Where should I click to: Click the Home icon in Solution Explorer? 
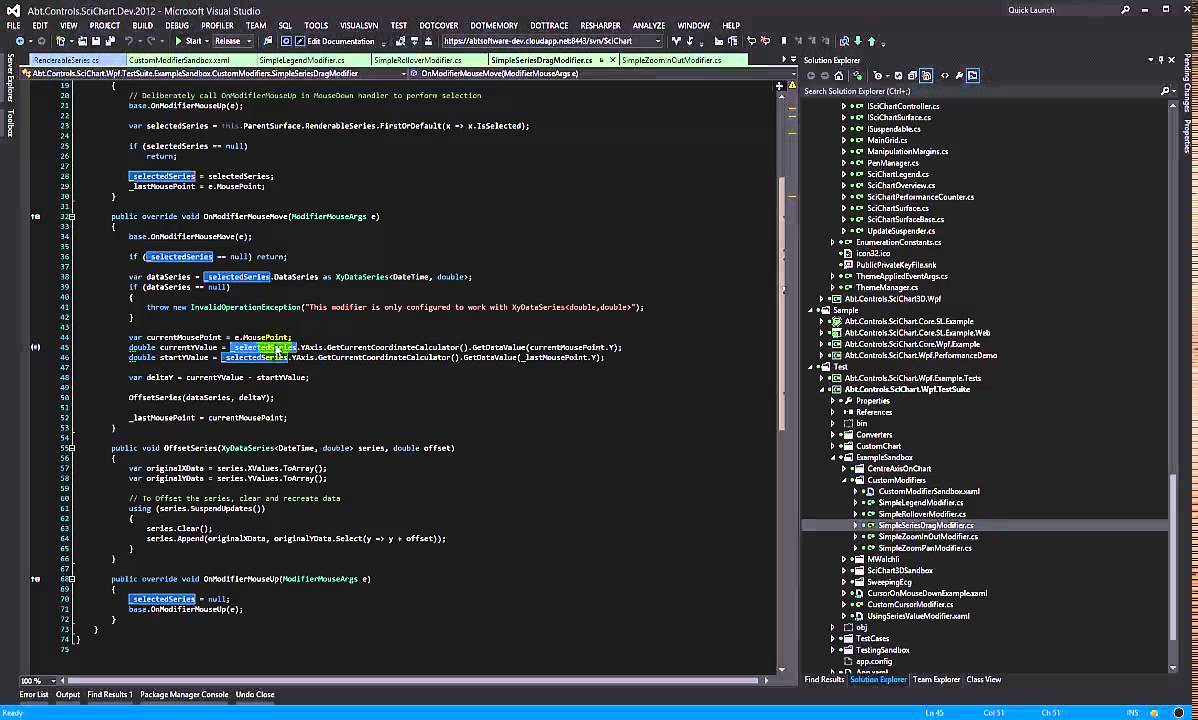[x=839, y=76]
